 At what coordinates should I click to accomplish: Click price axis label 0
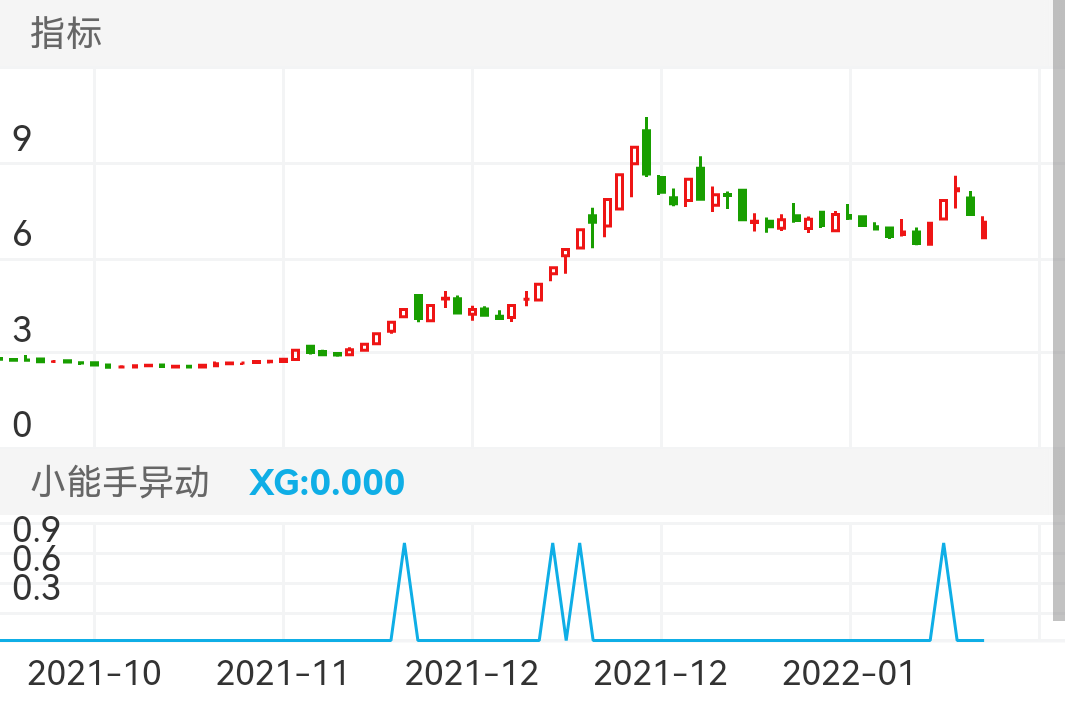click(x=22, y=426)
